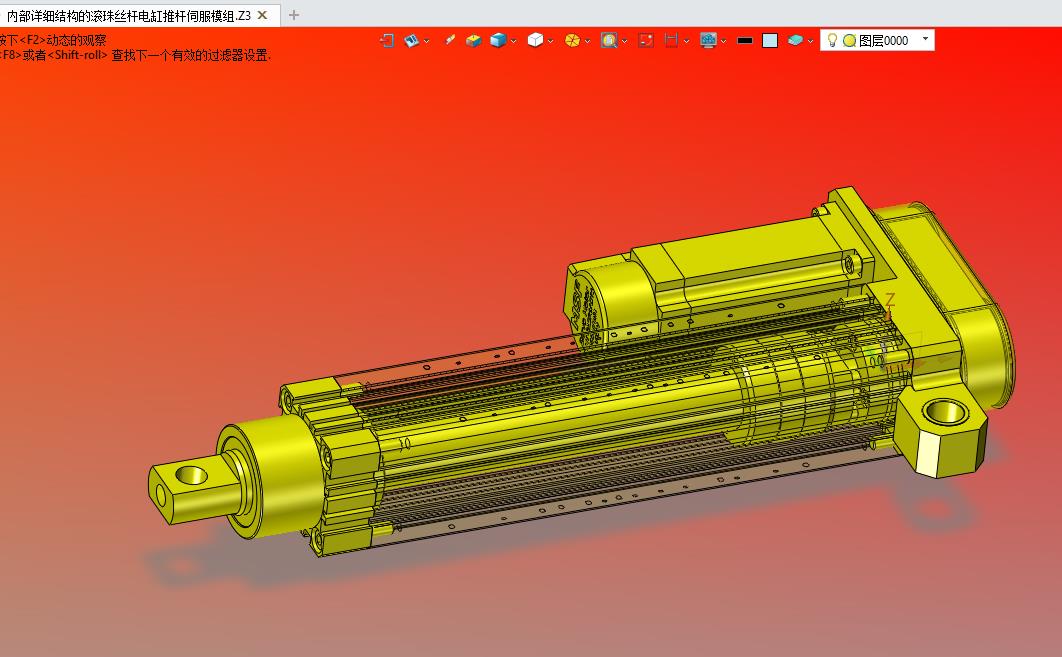Click the 'F2 动态的观察' hint text

point(54,40)
